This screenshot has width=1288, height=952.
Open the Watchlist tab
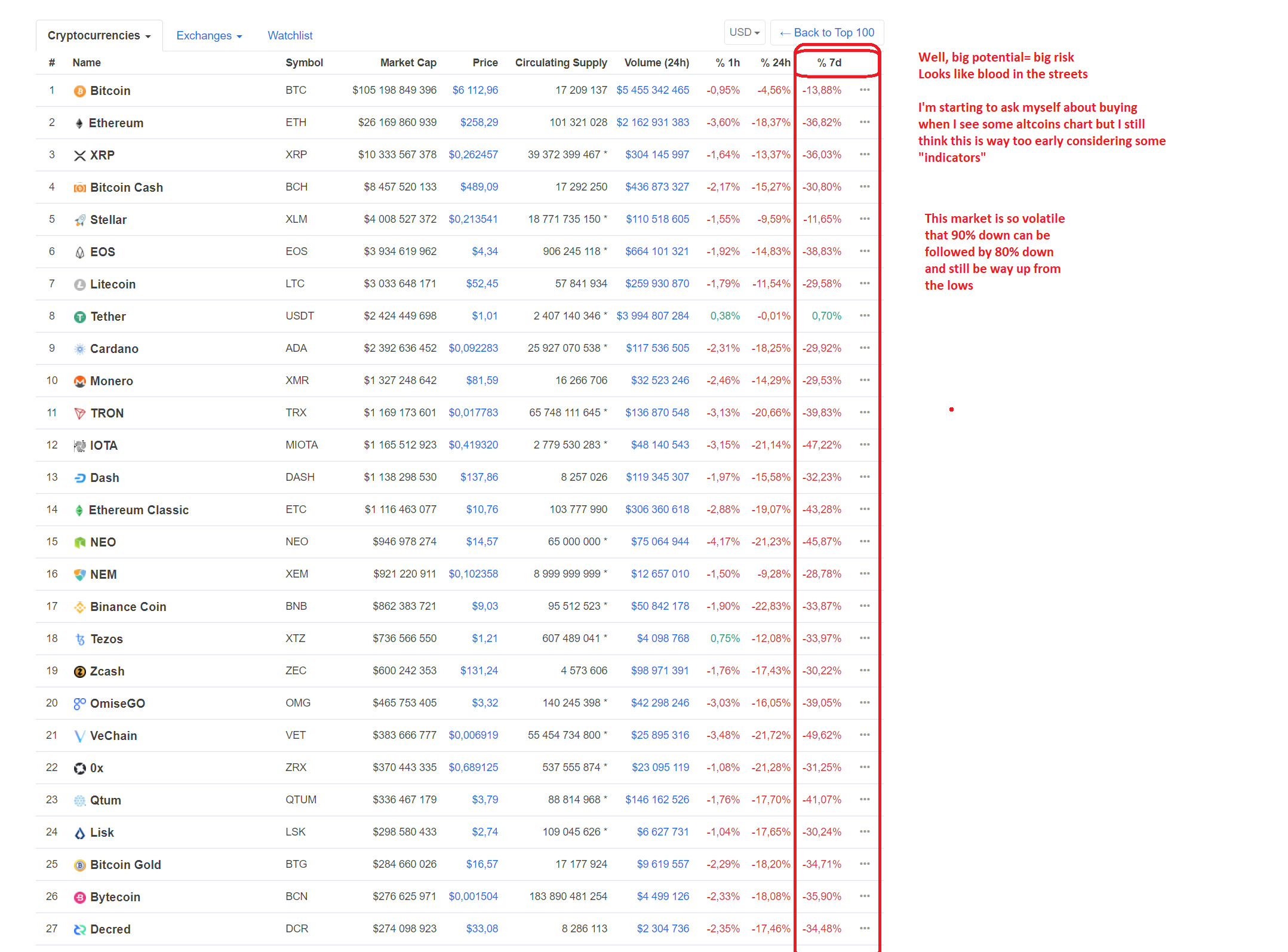(x=290, y=35)
